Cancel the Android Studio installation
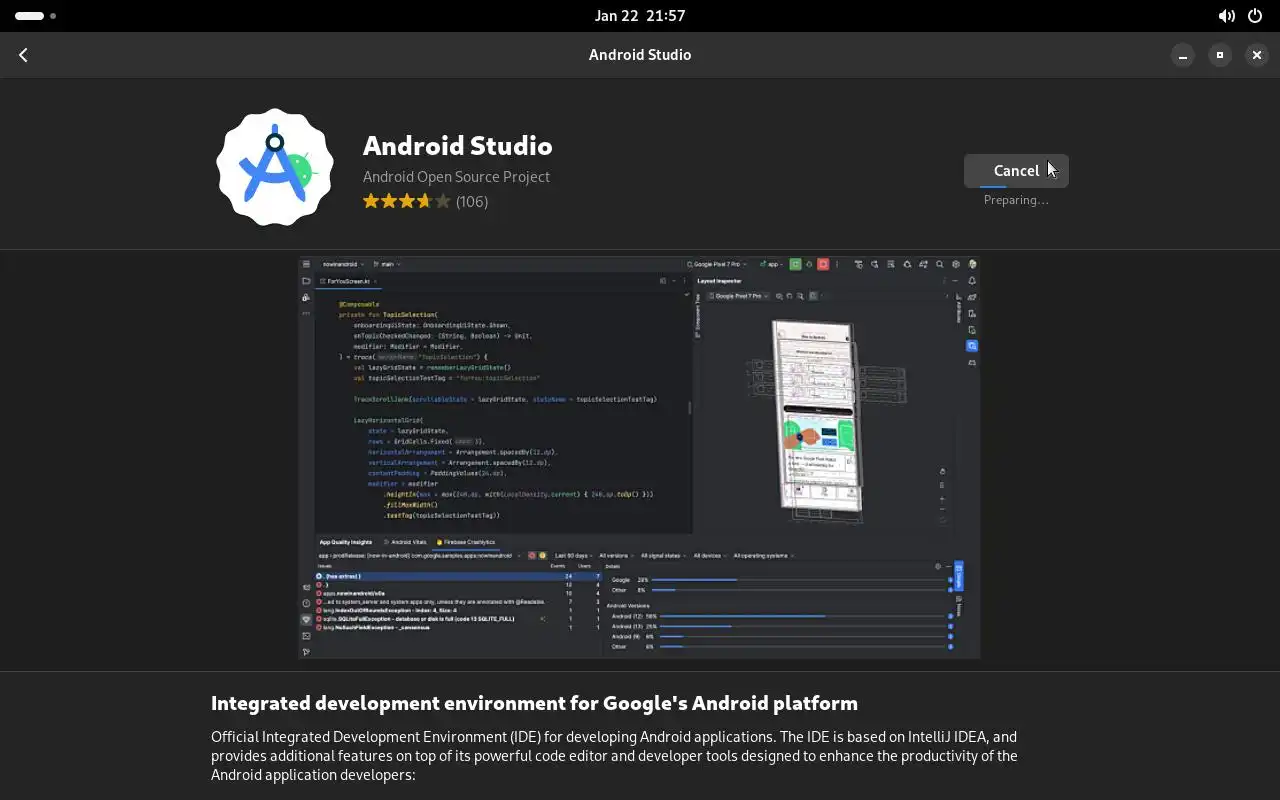The image size is (1280, 800). (1016, 171)
